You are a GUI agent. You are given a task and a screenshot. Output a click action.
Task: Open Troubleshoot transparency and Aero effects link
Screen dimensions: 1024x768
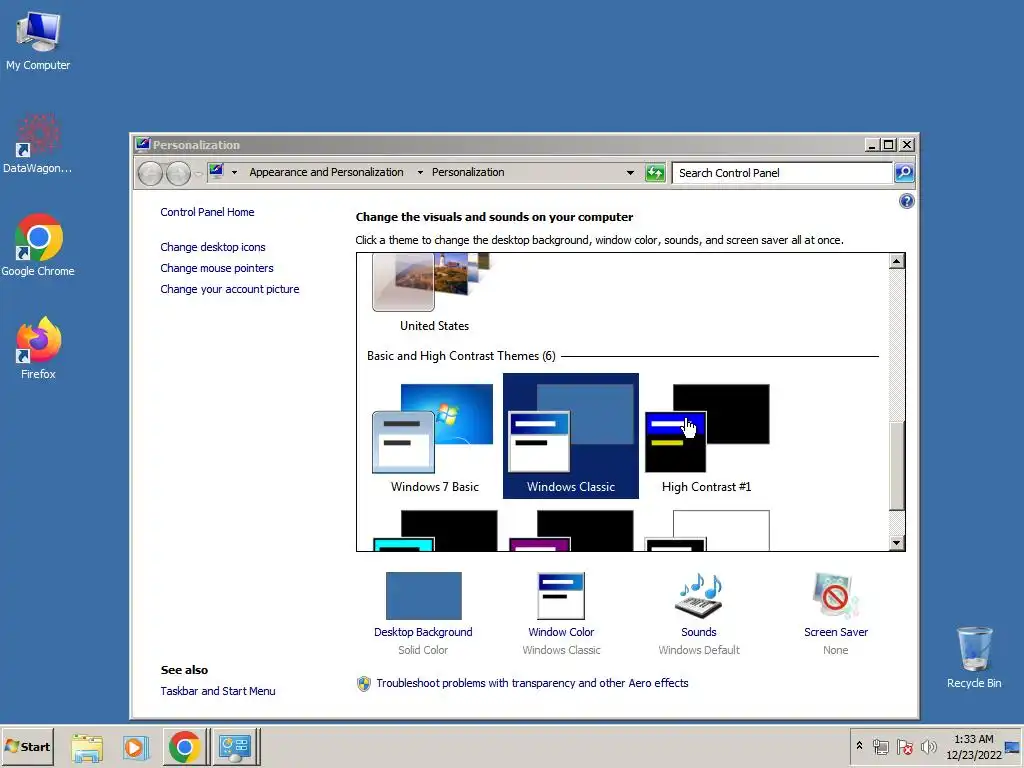(x=532, y=683)
